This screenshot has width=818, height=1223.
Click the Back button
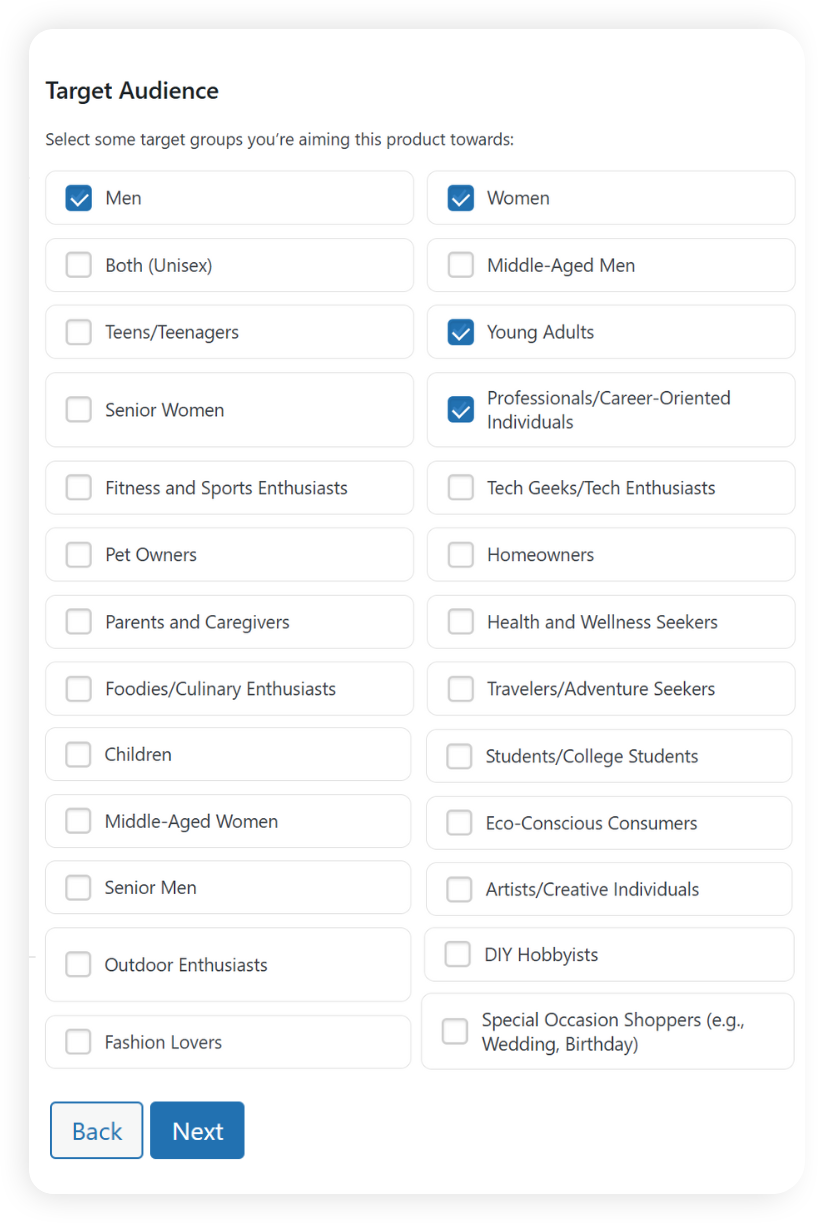pyautogui.click(x=96, y=1130)
